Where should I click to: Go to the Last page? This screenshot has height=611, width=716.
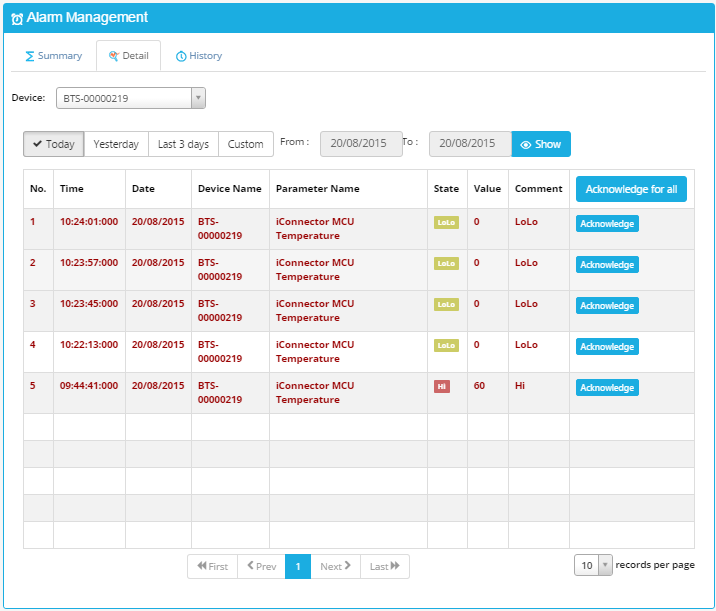pos(384,567)
